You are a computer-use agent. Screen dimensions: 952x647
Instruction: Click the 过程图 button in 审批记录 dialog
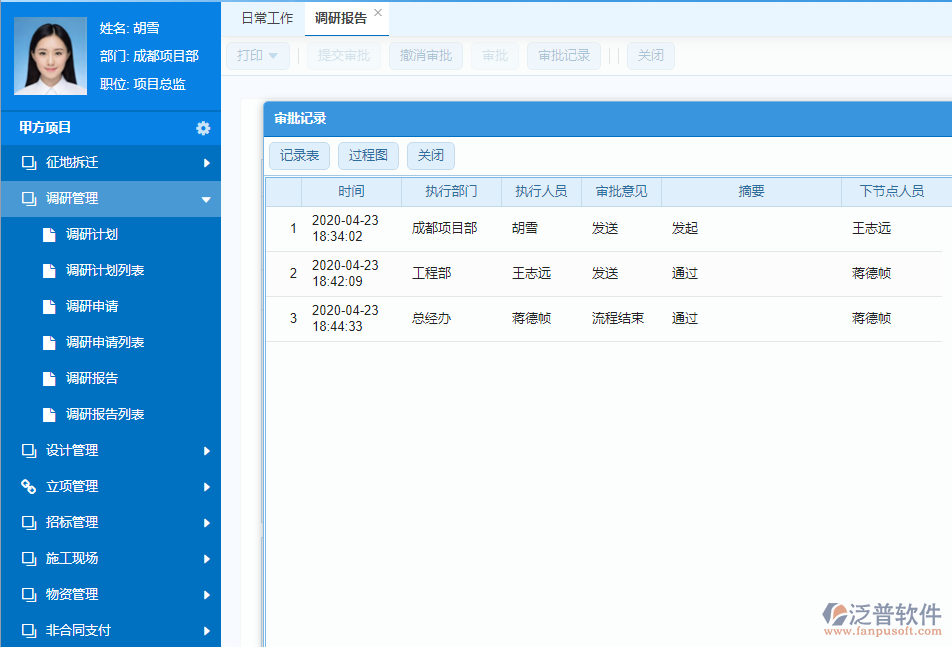[368, 155]
